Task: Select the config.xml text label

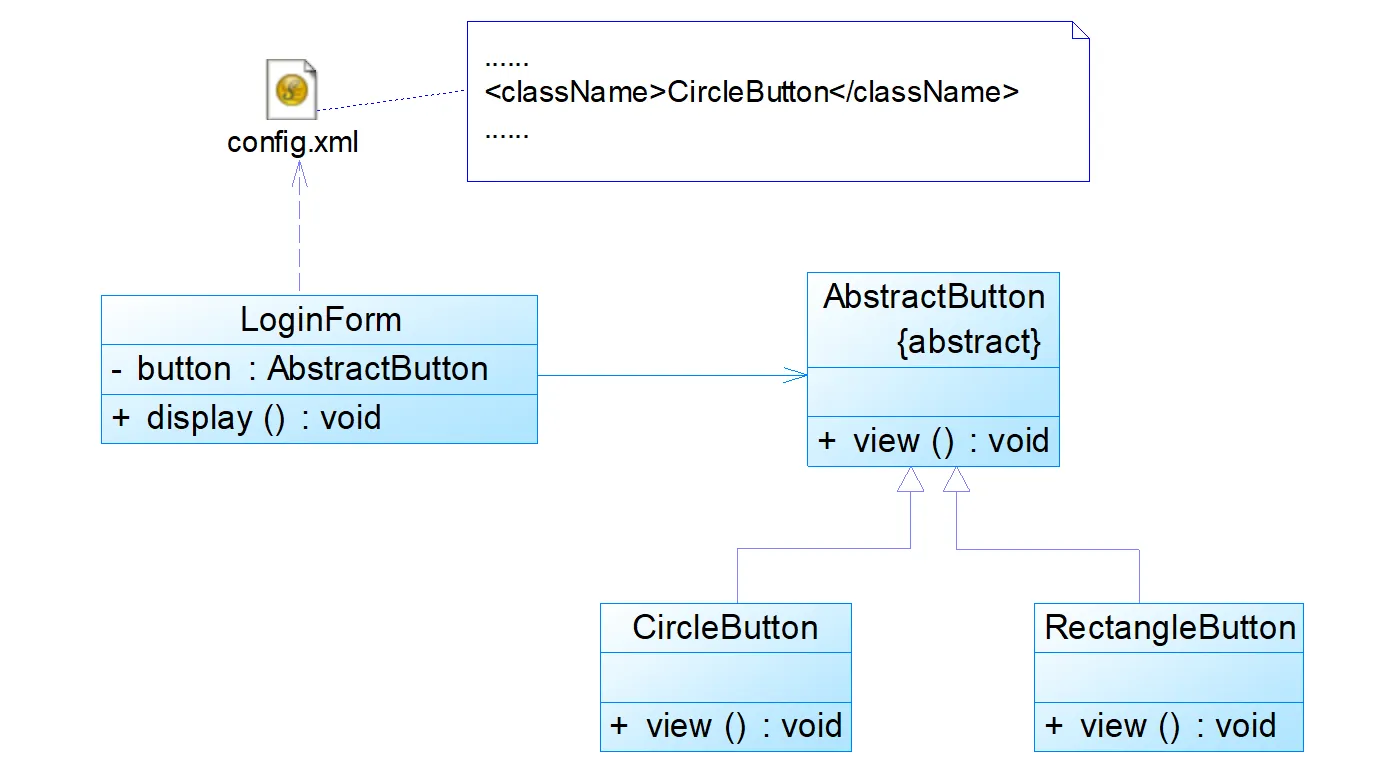Action: (x=292, y=142)
